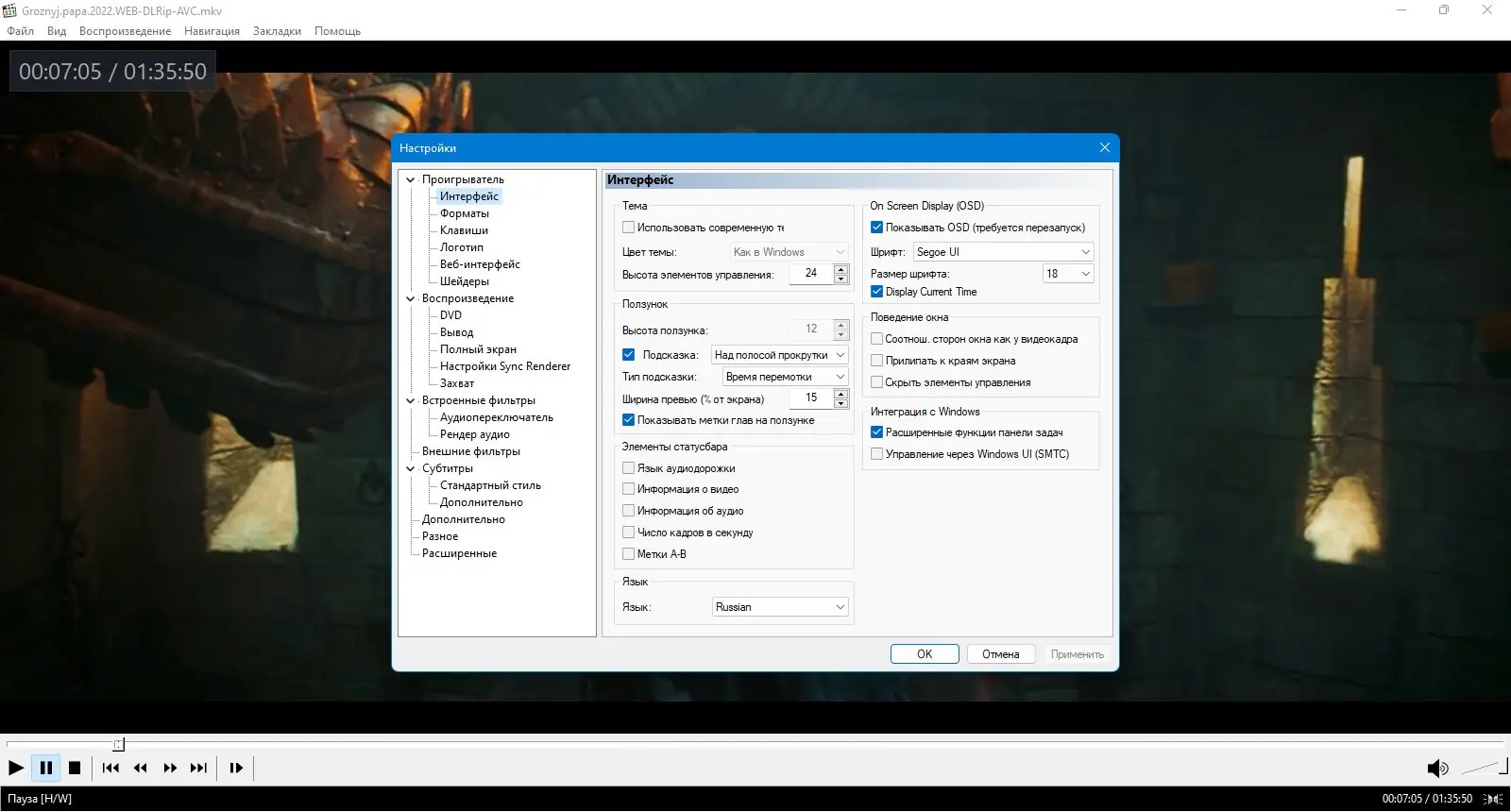Viewport: 1511px width, 812px height.
Task: Open the Воспроизведение menu in menu bar
Action: tap(126, 31)
